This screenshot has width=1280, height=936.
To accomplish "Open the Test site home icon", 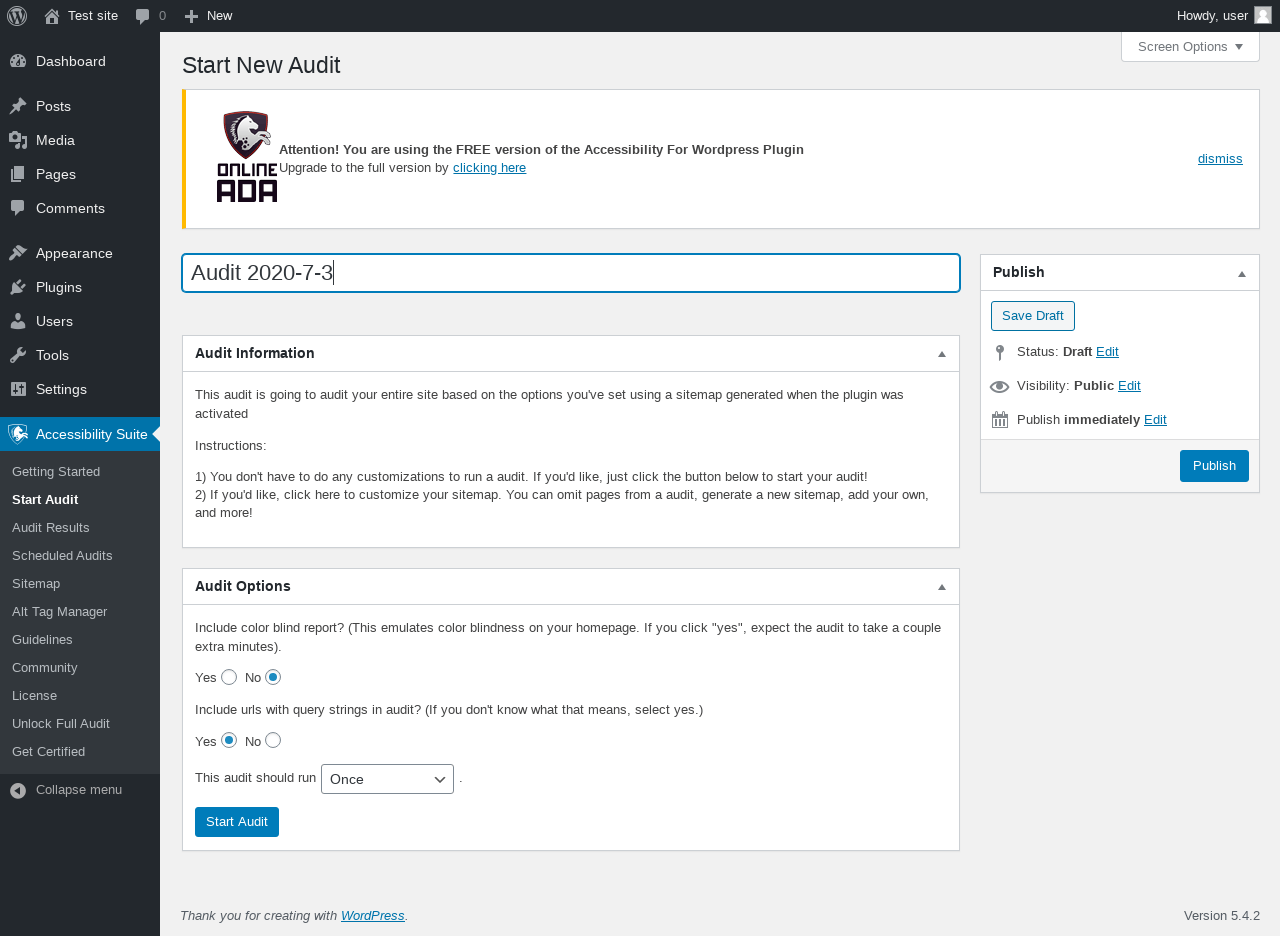I will (x=52, y=16).
